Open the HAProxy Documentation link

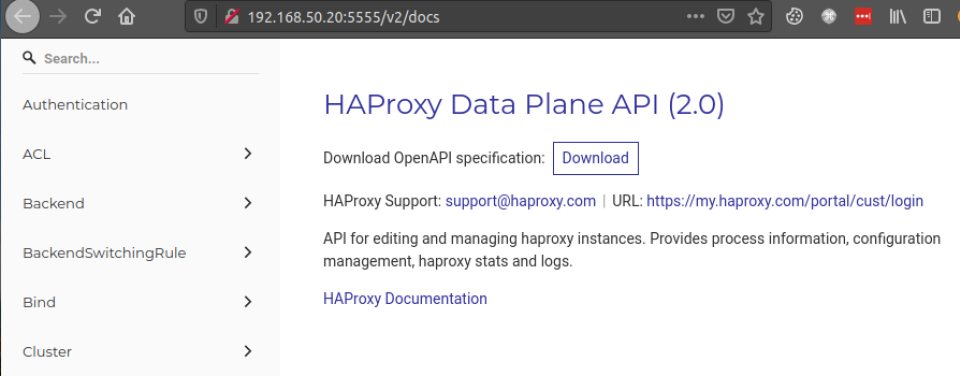405,299
